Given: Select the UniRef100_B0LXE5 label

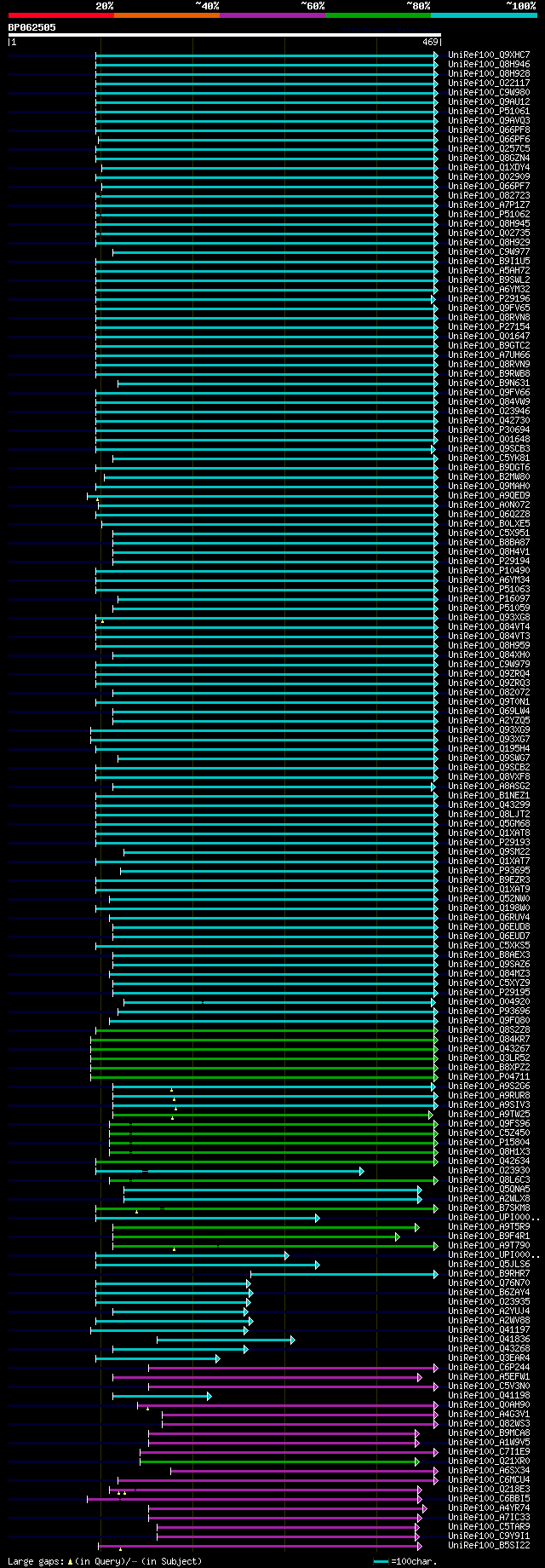Looking at the screenshot, I should (x=489, y=523).
